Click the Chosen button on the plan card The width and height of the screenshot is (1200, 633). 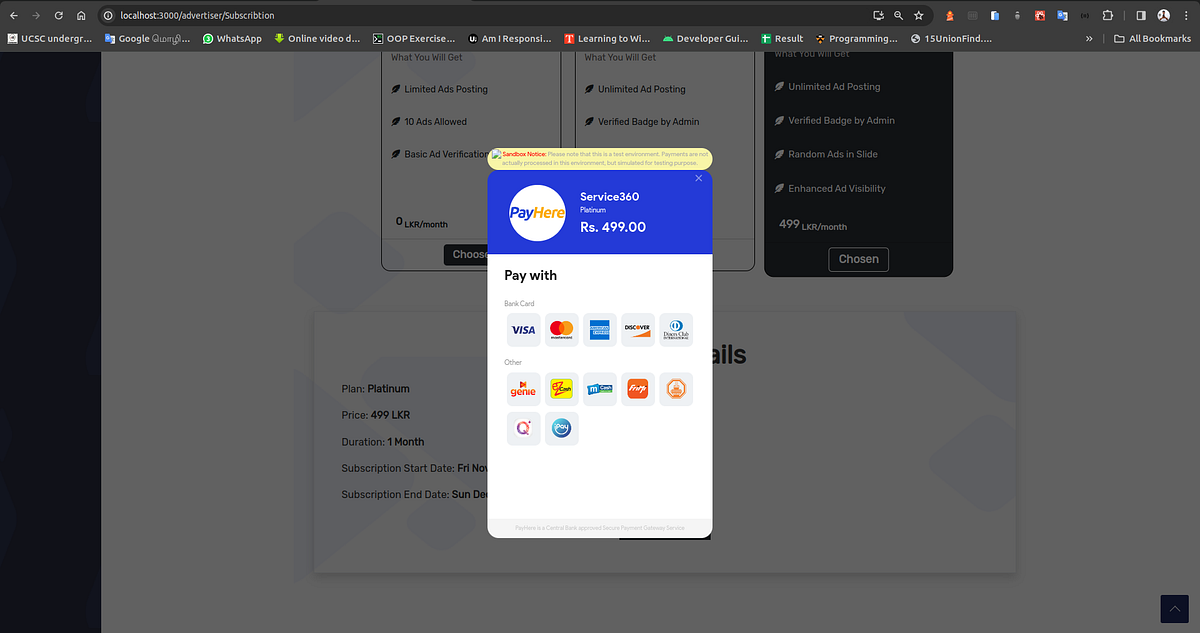[x=858, y=258]
